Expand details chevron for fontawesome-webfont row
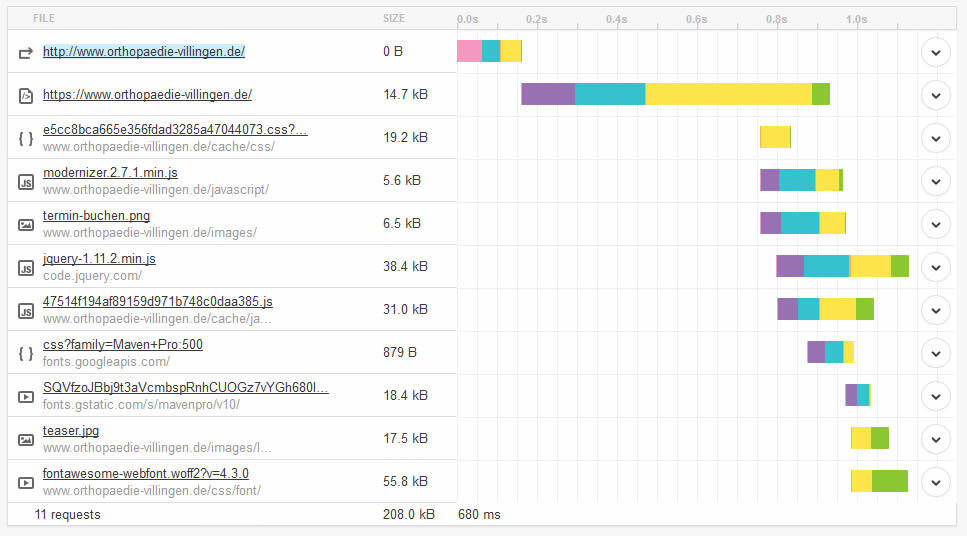The image size is (967, 536). tap(936, 482)
